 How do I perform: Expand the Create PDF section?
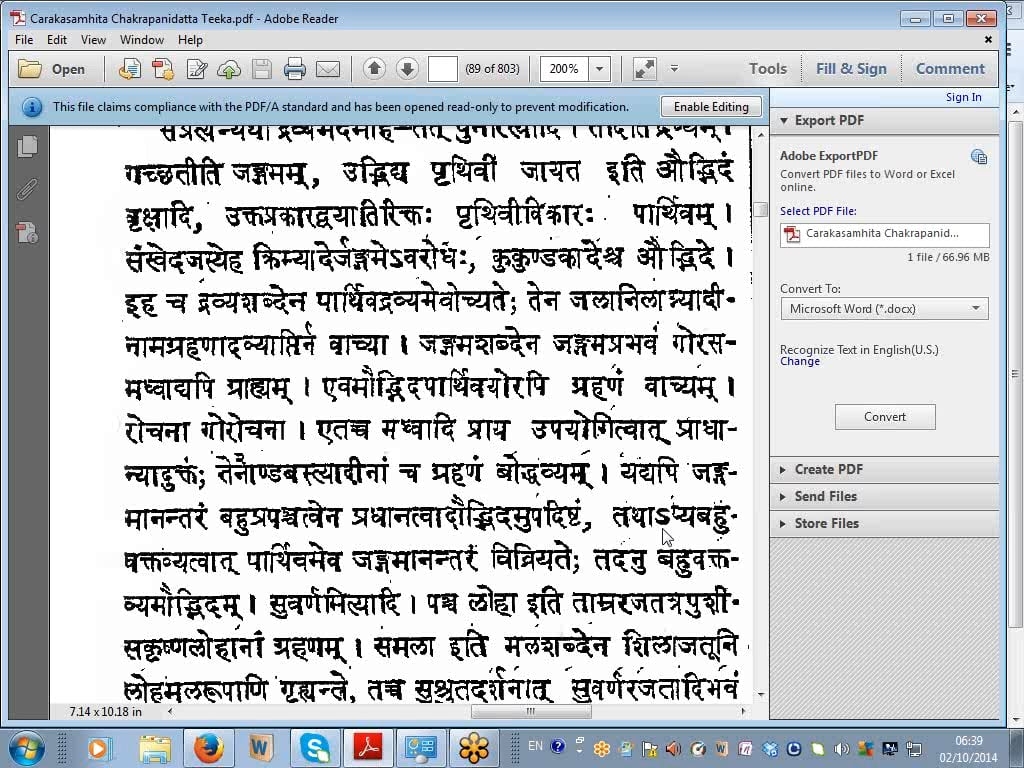(x=828, y=469)
